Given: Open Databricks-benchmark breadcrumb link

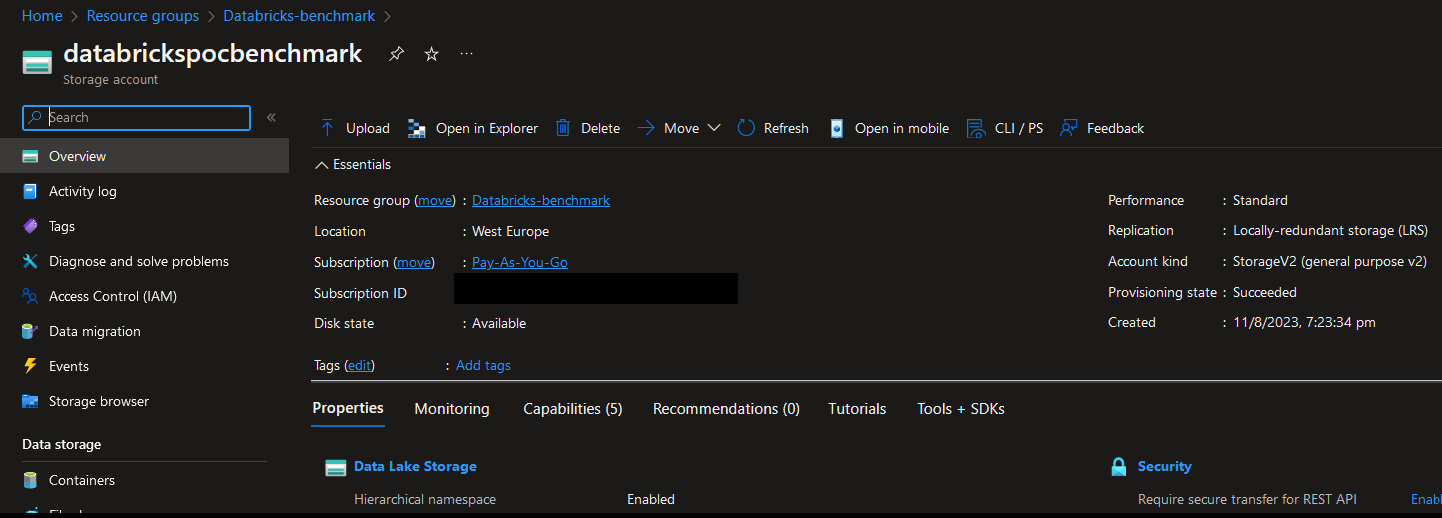Looking at the screenshot, I should pyautogui.click(x=299, y=16).
